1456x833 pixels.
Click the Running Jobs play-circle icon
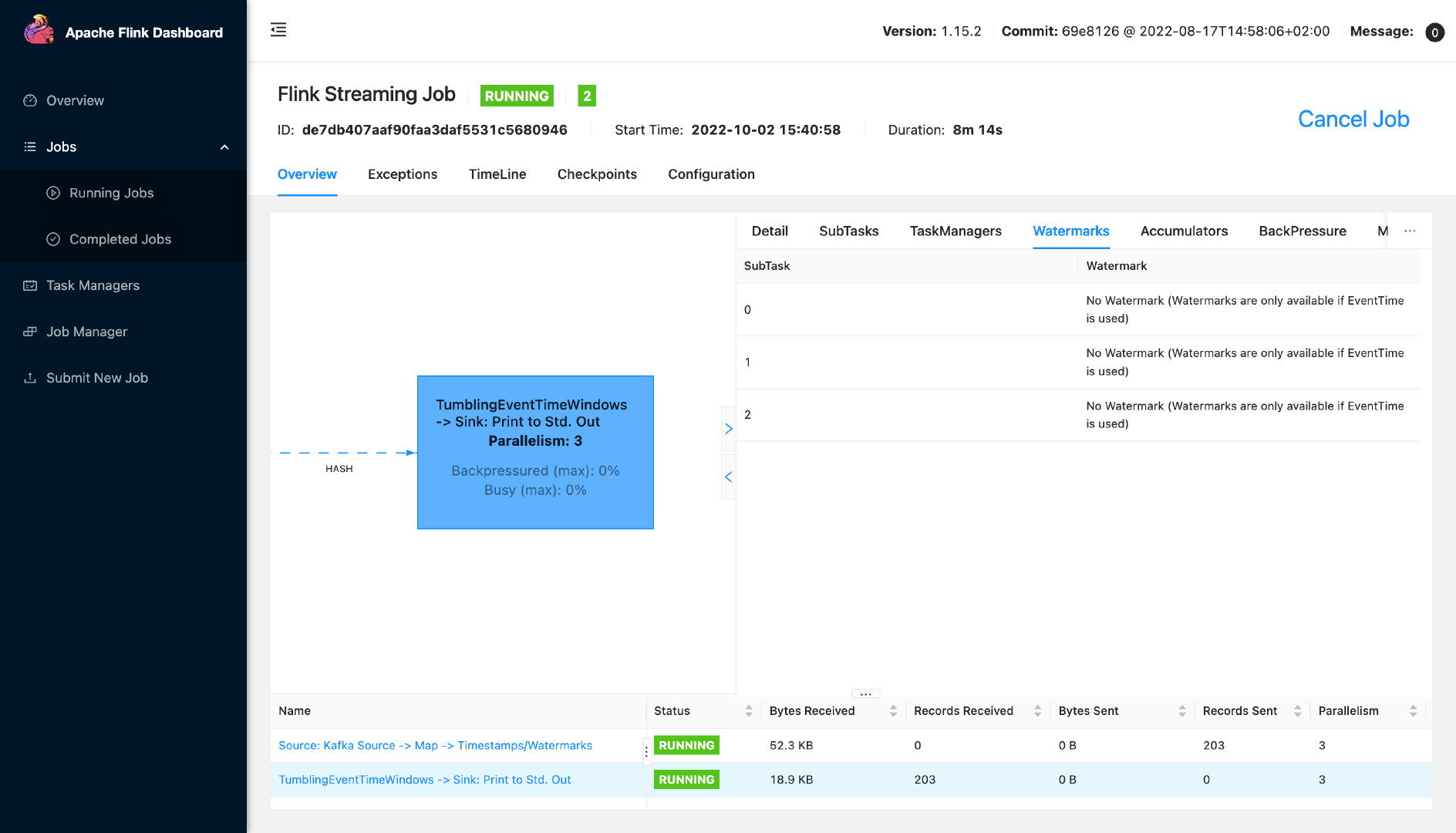pyautogui.click(x=53, y=193)
